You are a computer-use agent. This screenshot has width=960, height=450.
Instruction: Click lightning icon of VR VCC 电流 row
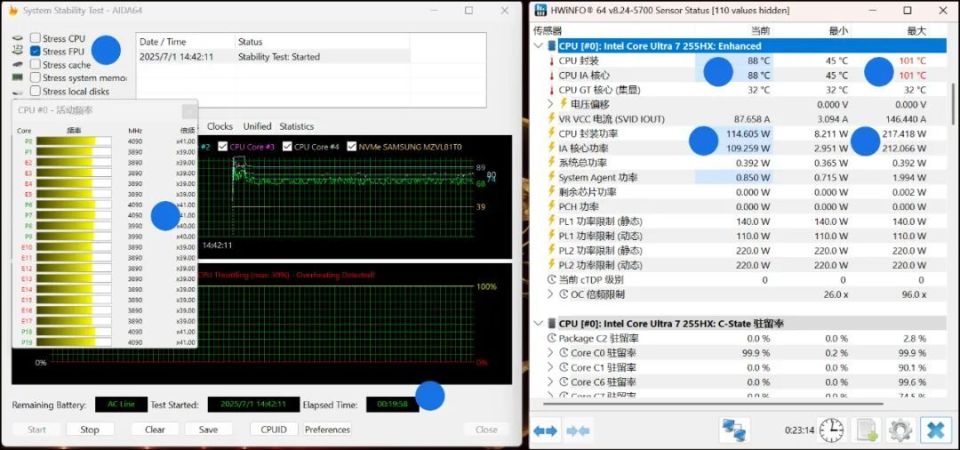click(552, 119)
